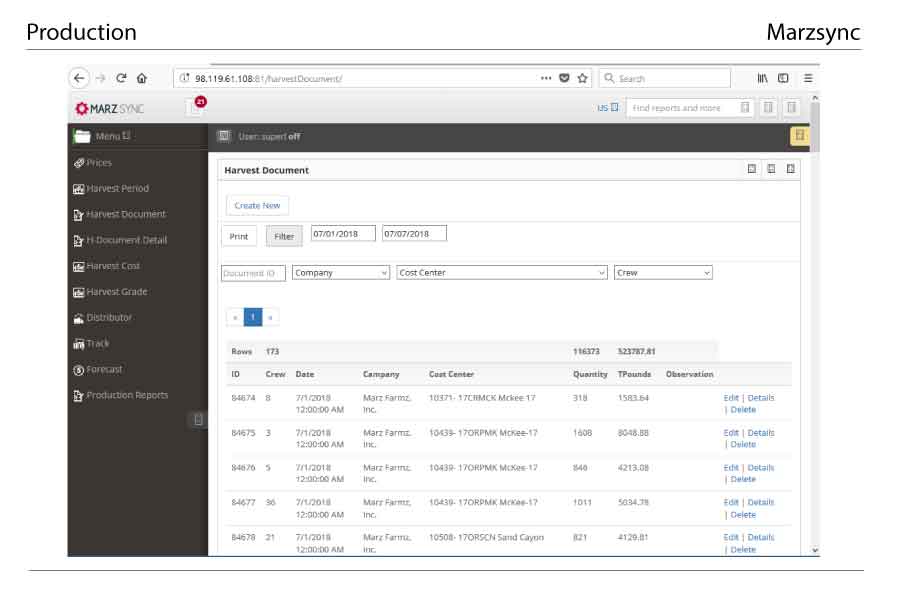Open the Cost Center dropdown
The width and height of the screenshot is (900, 600).
pyautogui.click(x=501, y=272)
